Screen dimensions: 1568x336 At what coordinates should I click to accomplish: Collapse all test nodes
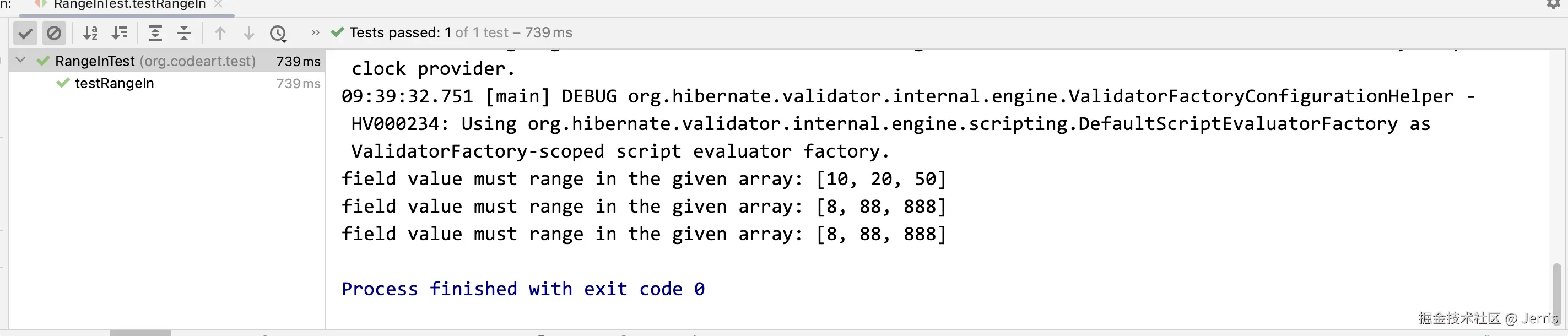click(x=184, y=33)
